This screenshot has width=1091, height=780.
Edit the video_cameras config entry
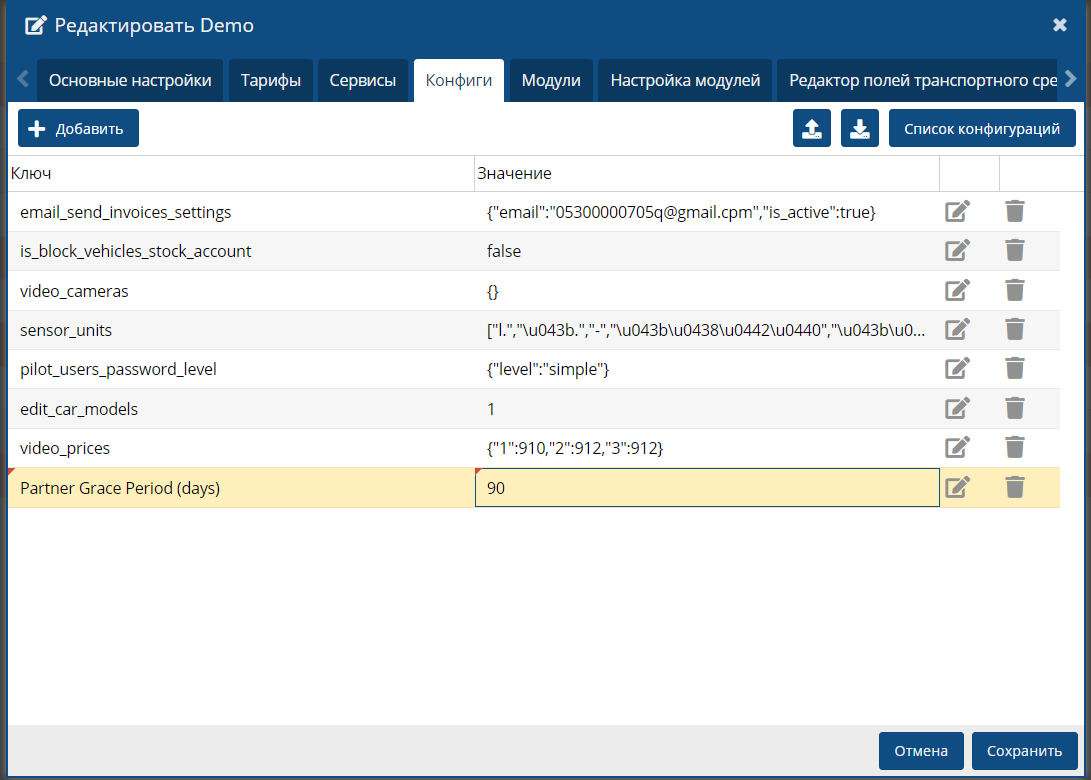[x=957, y=290]
